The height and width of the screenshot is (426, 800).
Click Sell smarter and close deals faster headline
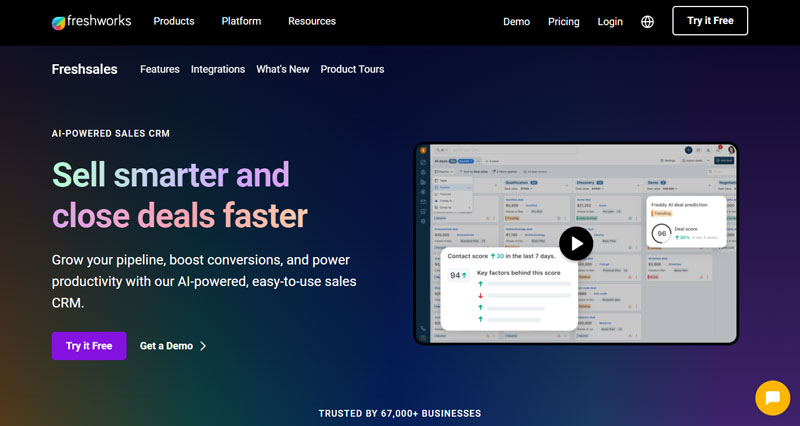pyautogui.click(x=180, y=195)
